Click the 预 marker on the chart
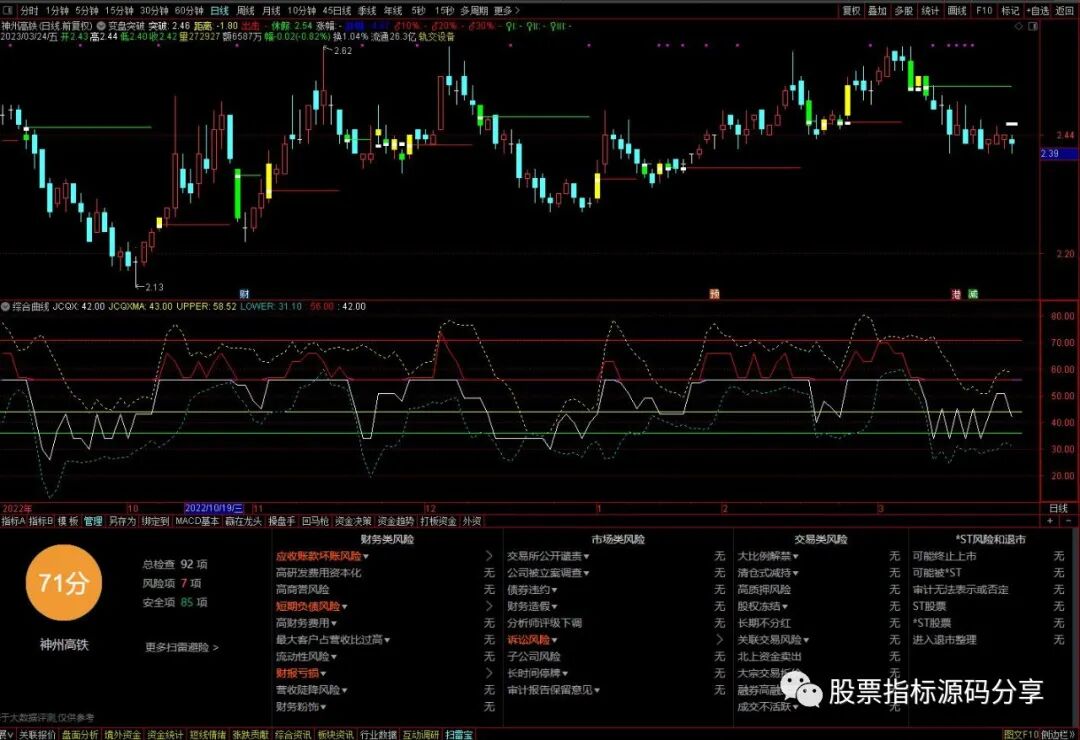 click(x=714, y=294)
